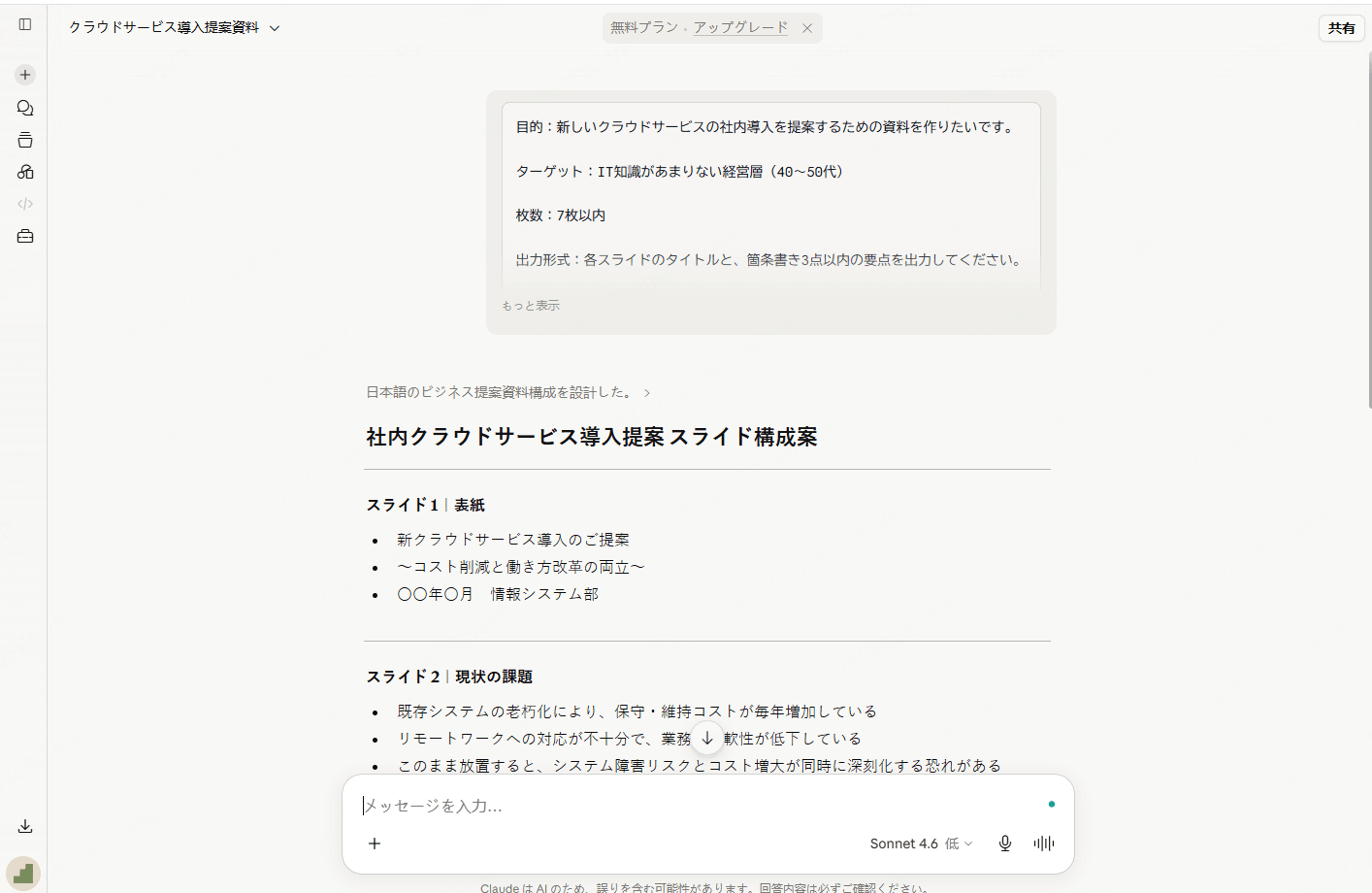
Task: Open the toolbox icon in sidebar
Action: click(25, 236)
